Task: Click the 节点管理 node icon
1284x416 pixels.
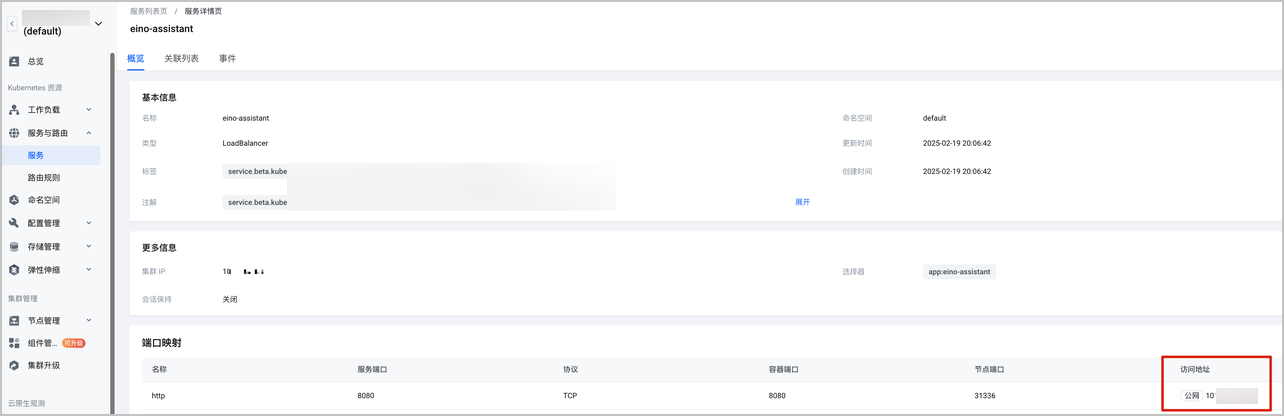Action: pyautogui.click(x=14, y=320)
